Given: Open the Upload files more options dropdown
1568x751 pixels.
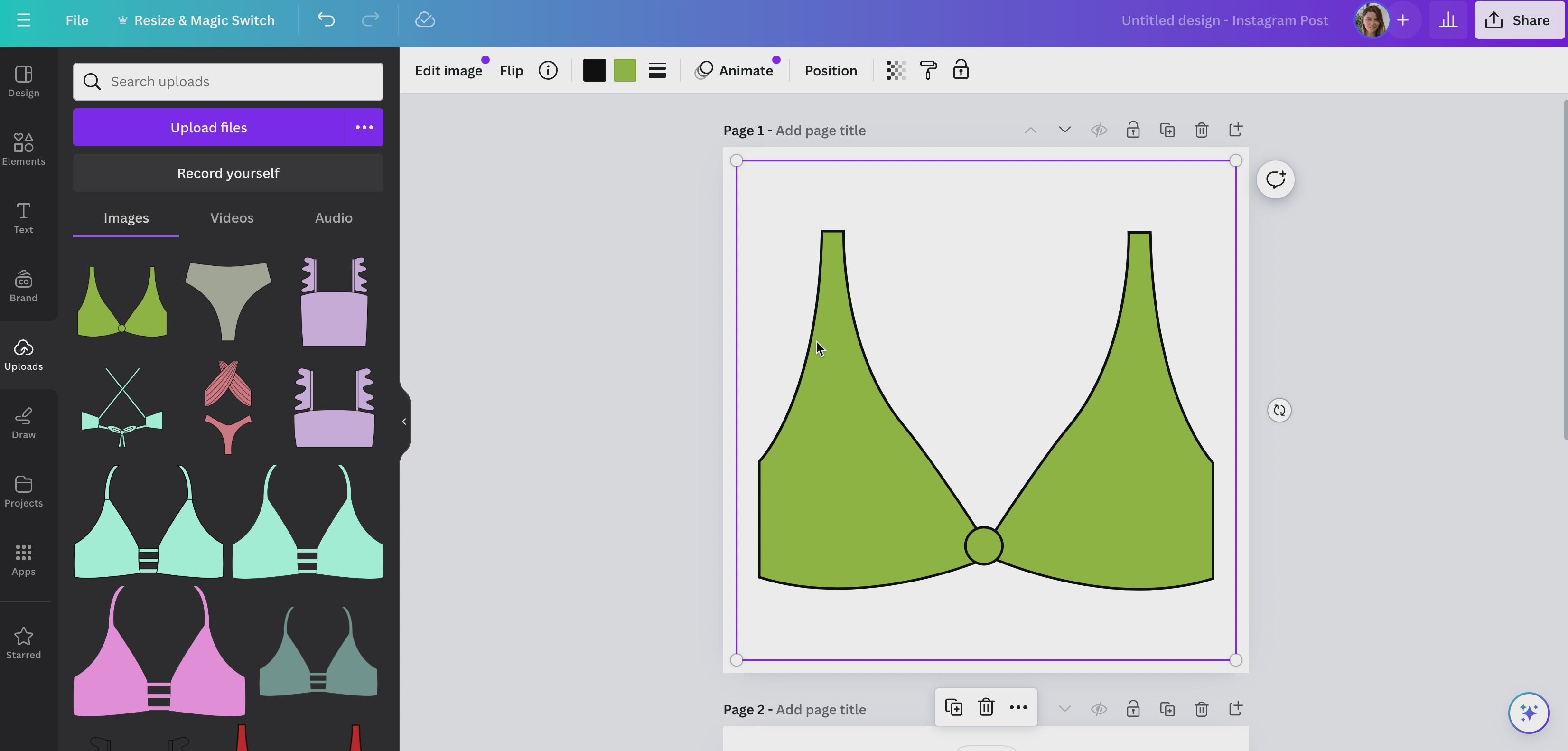Looking at the screenshot, I should pyautogui.click(x=364, y=127).
